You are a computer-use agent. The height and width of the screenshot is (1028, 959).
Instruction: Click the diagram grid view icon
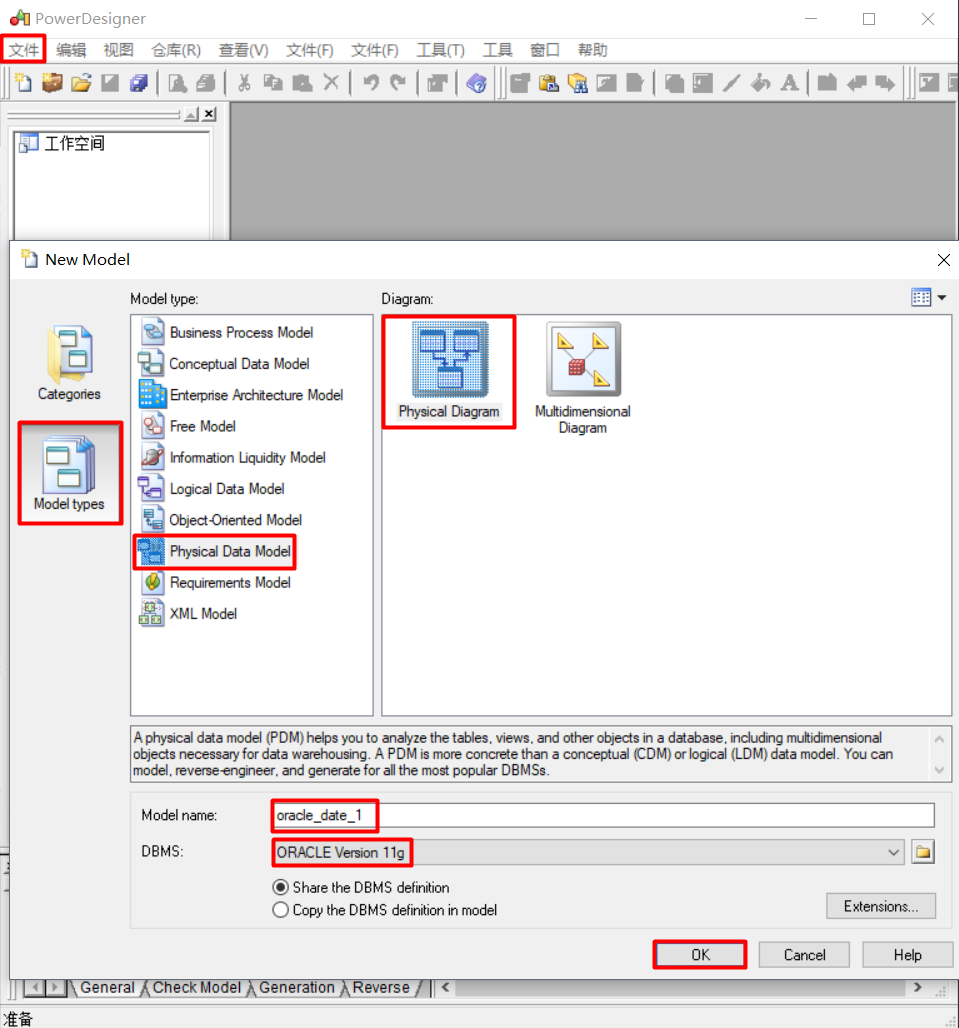coord(921,298)
